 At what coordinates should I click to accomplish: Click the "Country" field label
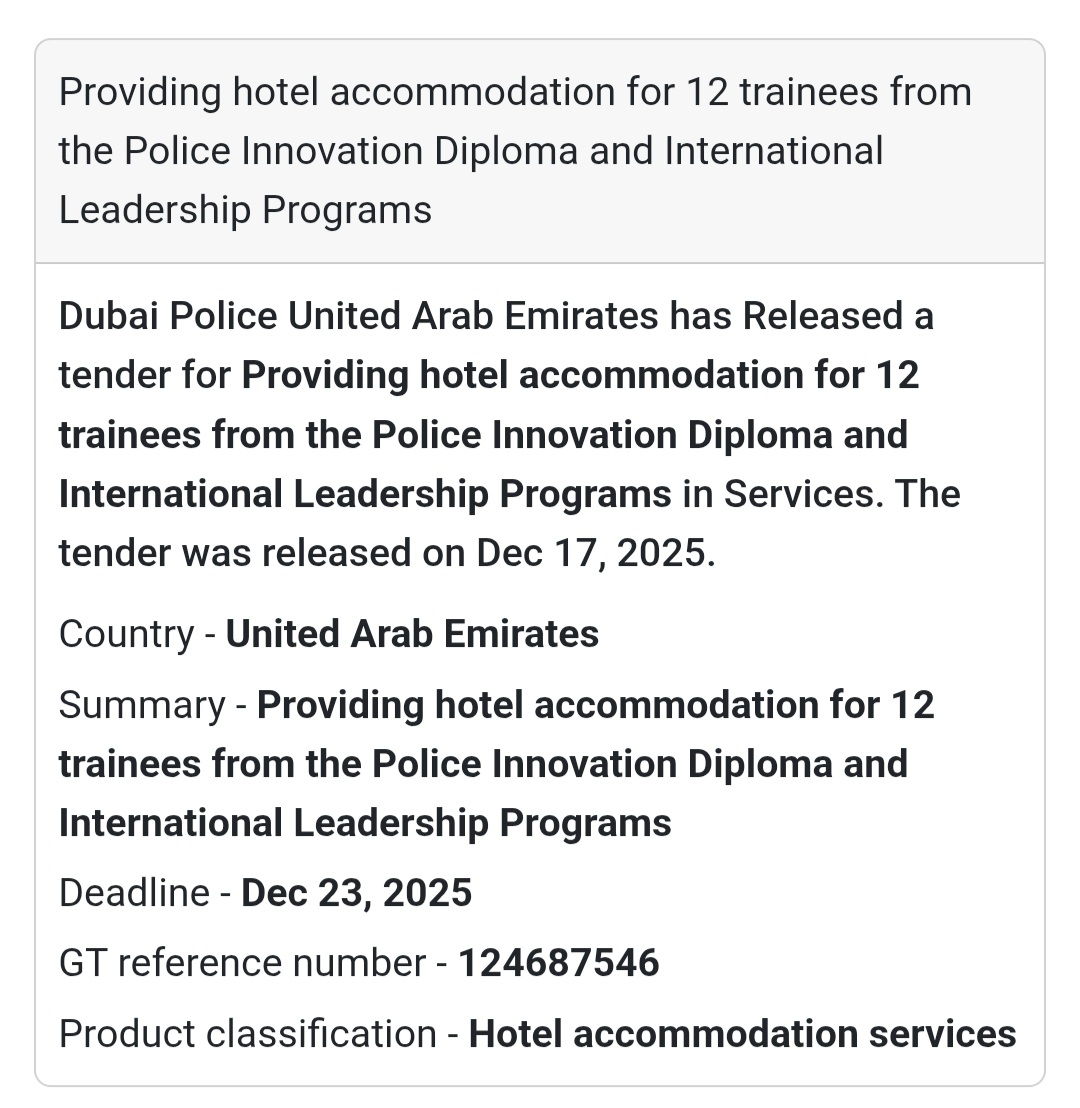click(x=126, y=634)
